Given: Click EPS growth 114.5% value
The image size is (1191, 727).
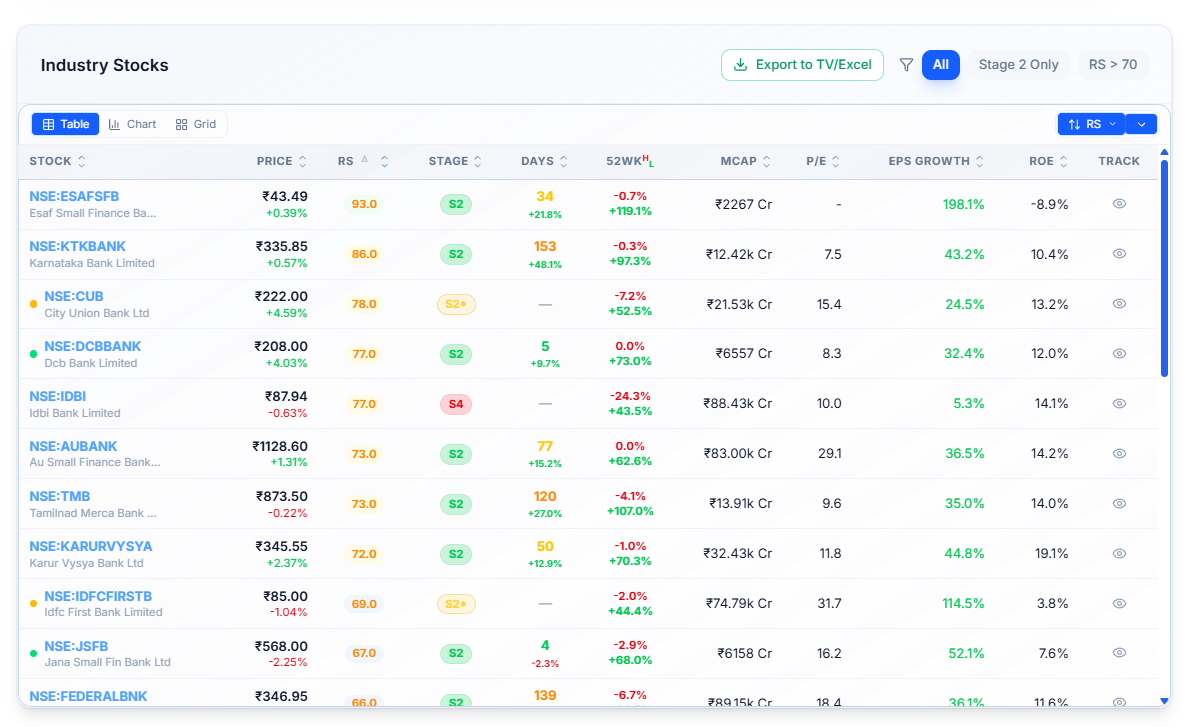Looking at the screenshot, I should 963,603.
